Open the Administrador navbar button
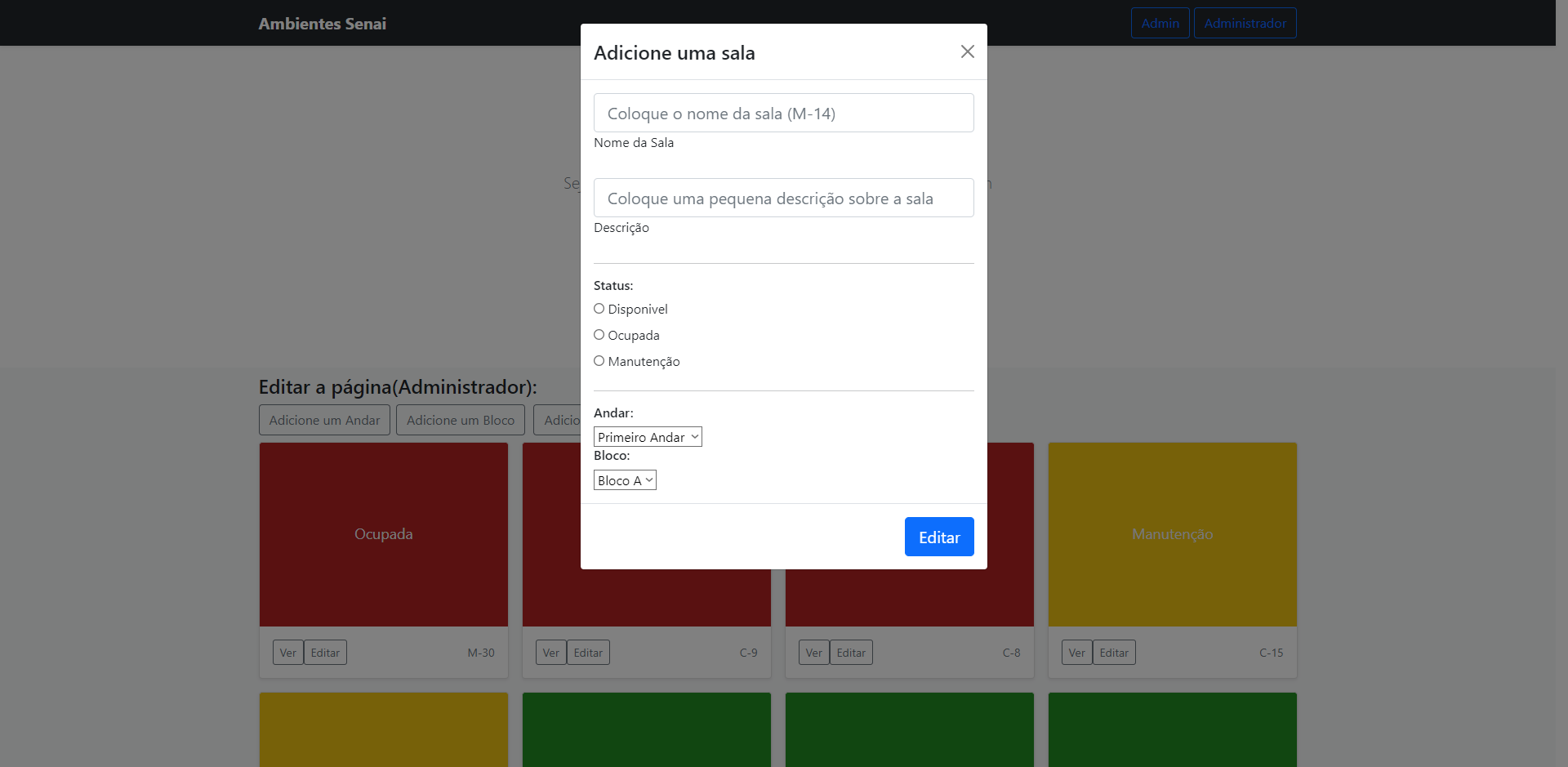 1245,23
